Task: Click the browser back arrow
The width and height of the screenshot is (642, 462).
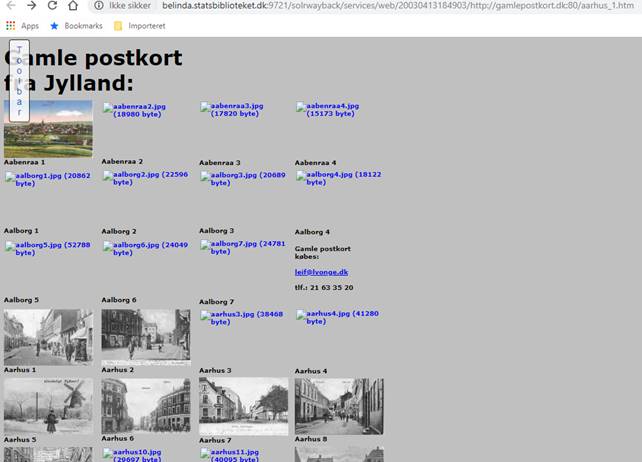Action: click(x=11, y=6)
